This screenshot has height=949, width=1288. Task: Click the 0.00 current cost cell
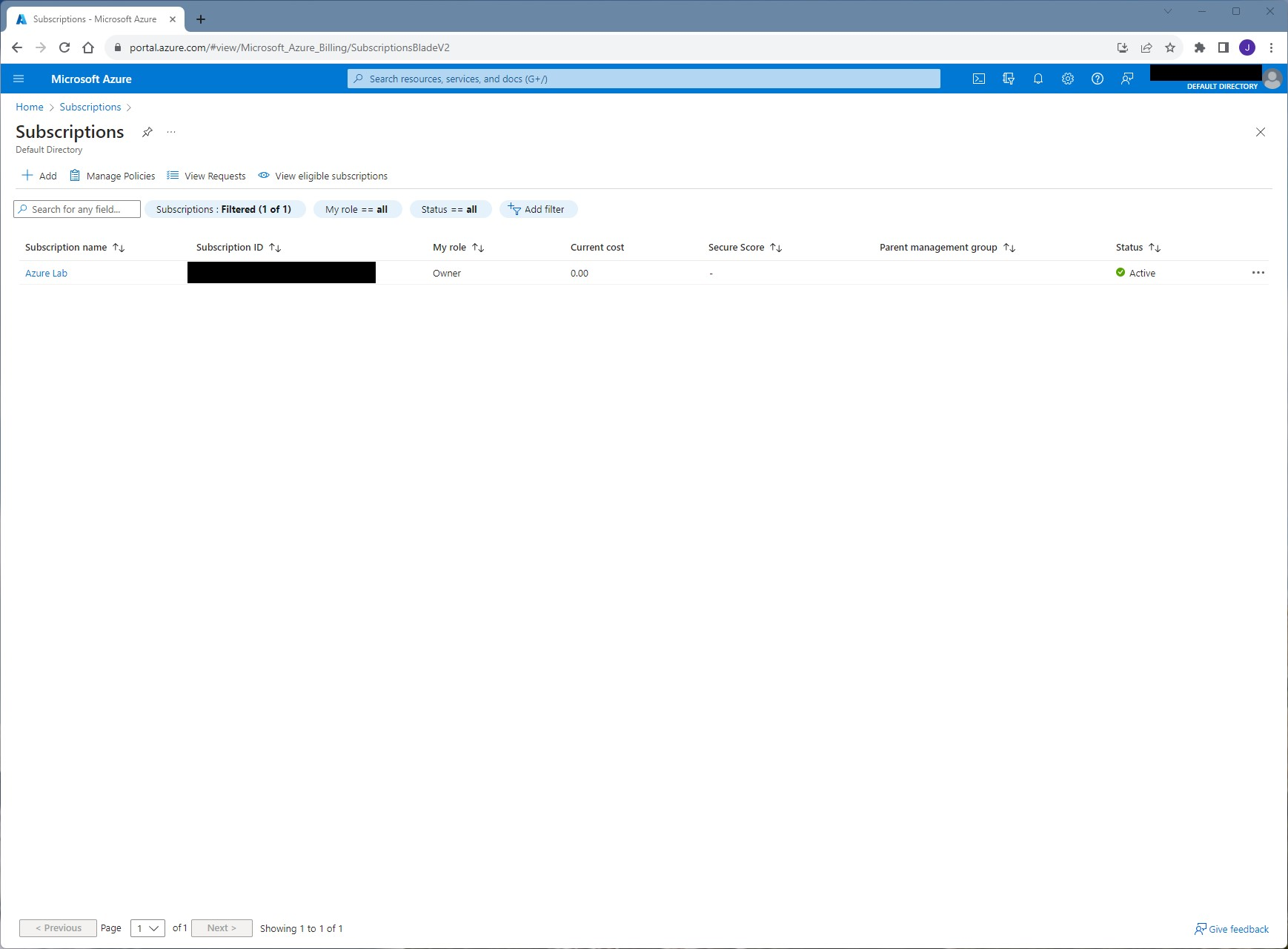pyautogui.click(x=580, y=273)
